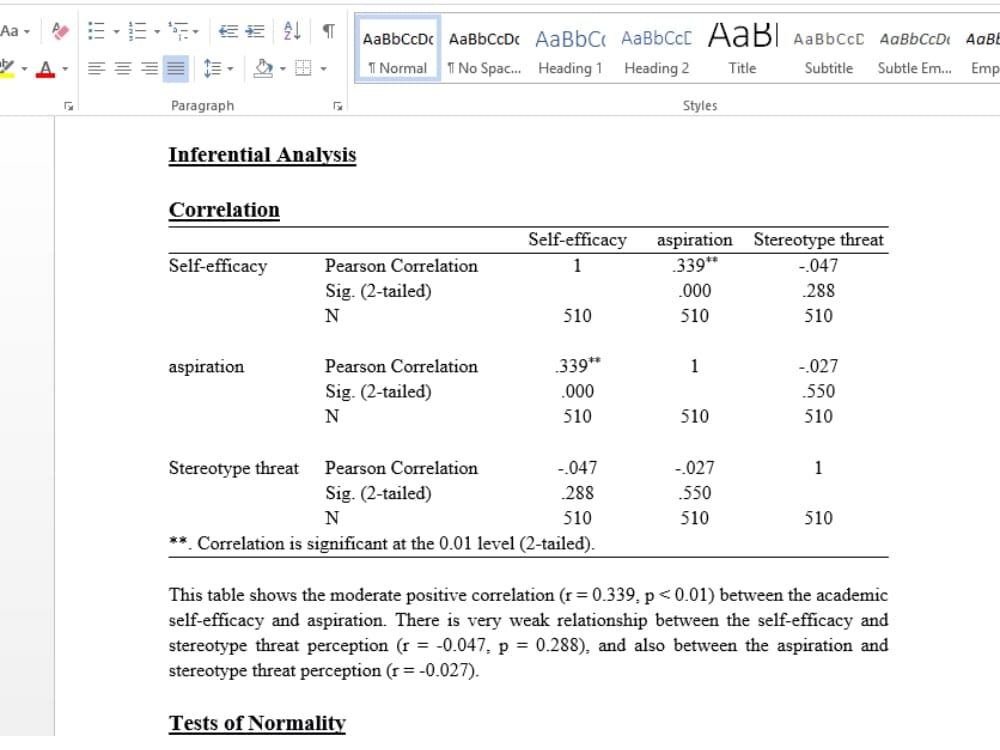1000x750 pixels.
Task: Open the Paragraph dialog launcher
Action: 338,105
